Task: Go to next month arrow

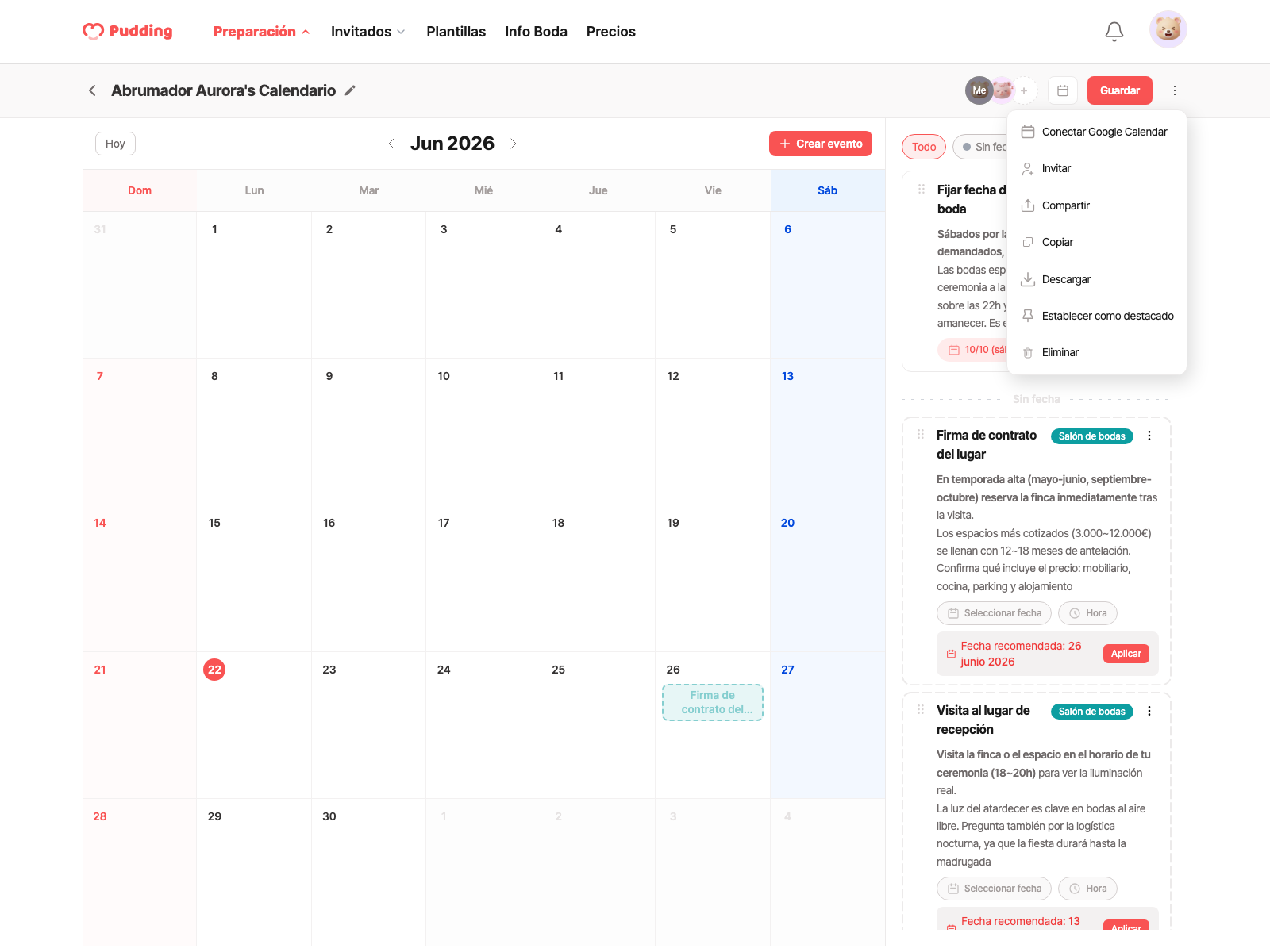Action: coord(514,144)
